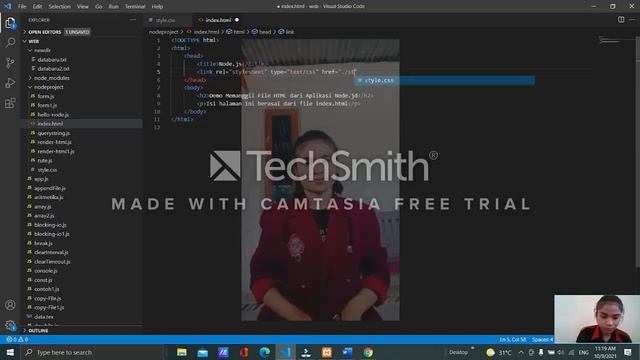Open File Explorer from the taskbar
The width and height of the screenshot is (640, 360).
pos(182,352)
